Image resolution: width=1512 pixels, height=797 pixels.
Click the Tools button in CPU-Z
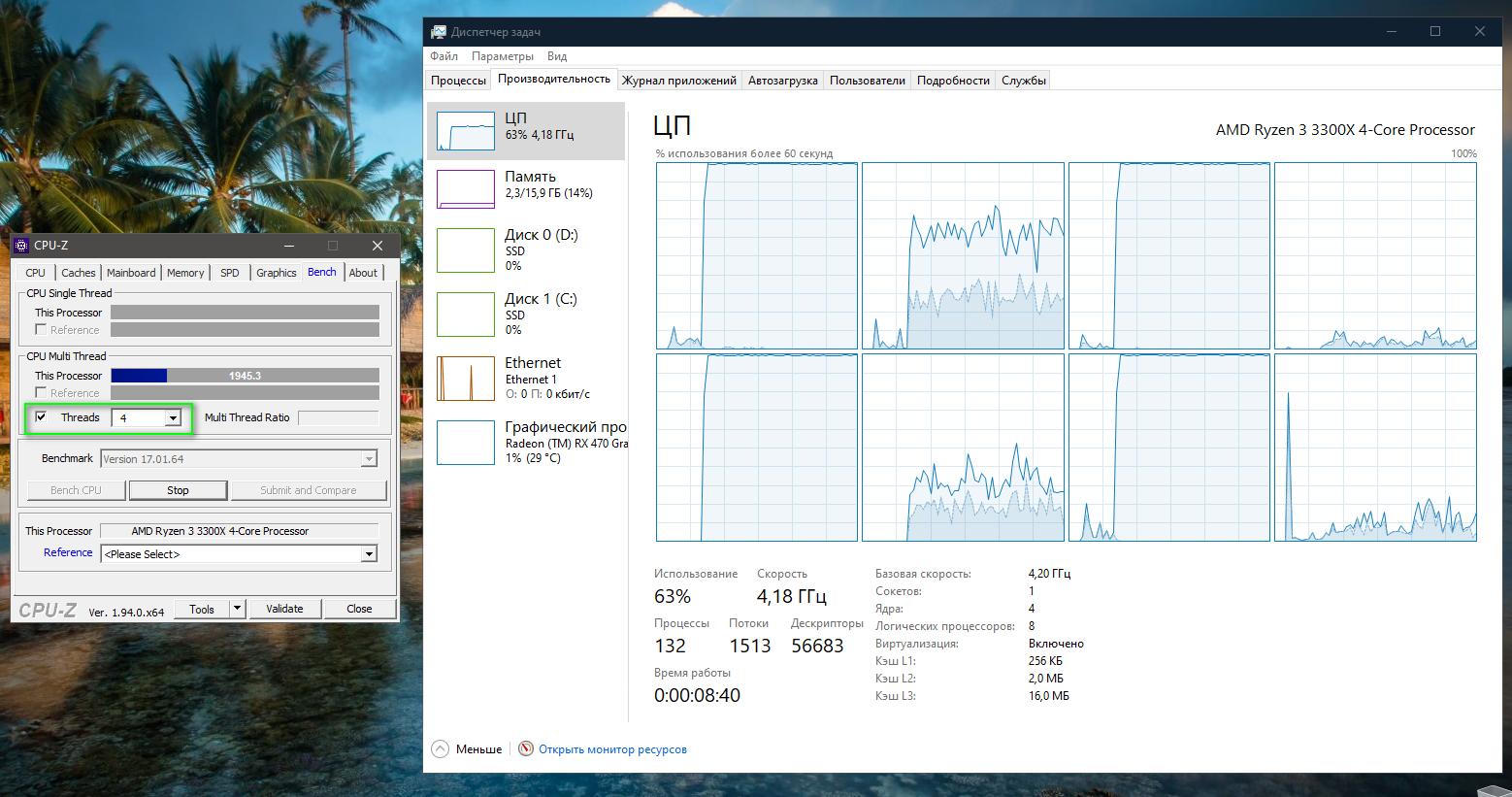click(x=202, y=609)
